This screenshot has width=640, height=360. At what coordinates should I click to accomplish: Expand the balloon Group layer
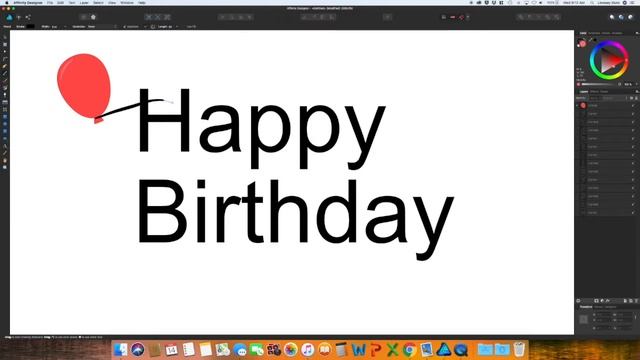(578, 106)
